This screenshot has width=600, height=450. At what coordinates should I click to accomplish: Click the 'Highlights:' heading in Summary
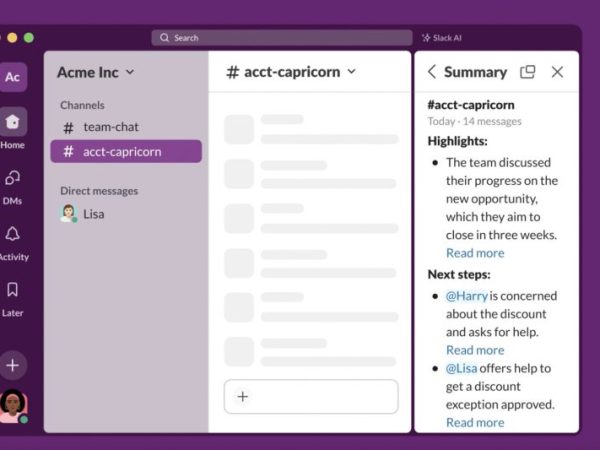coord(458,141)
